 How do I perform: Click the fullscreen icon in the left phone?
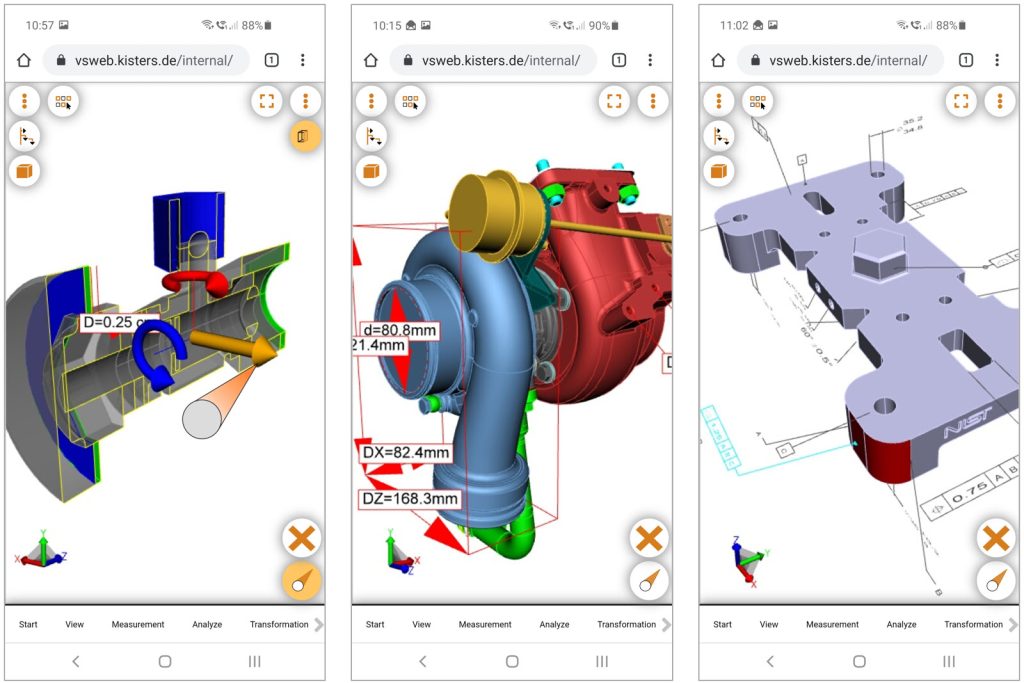pyautogui.click(x=266, y=101)
